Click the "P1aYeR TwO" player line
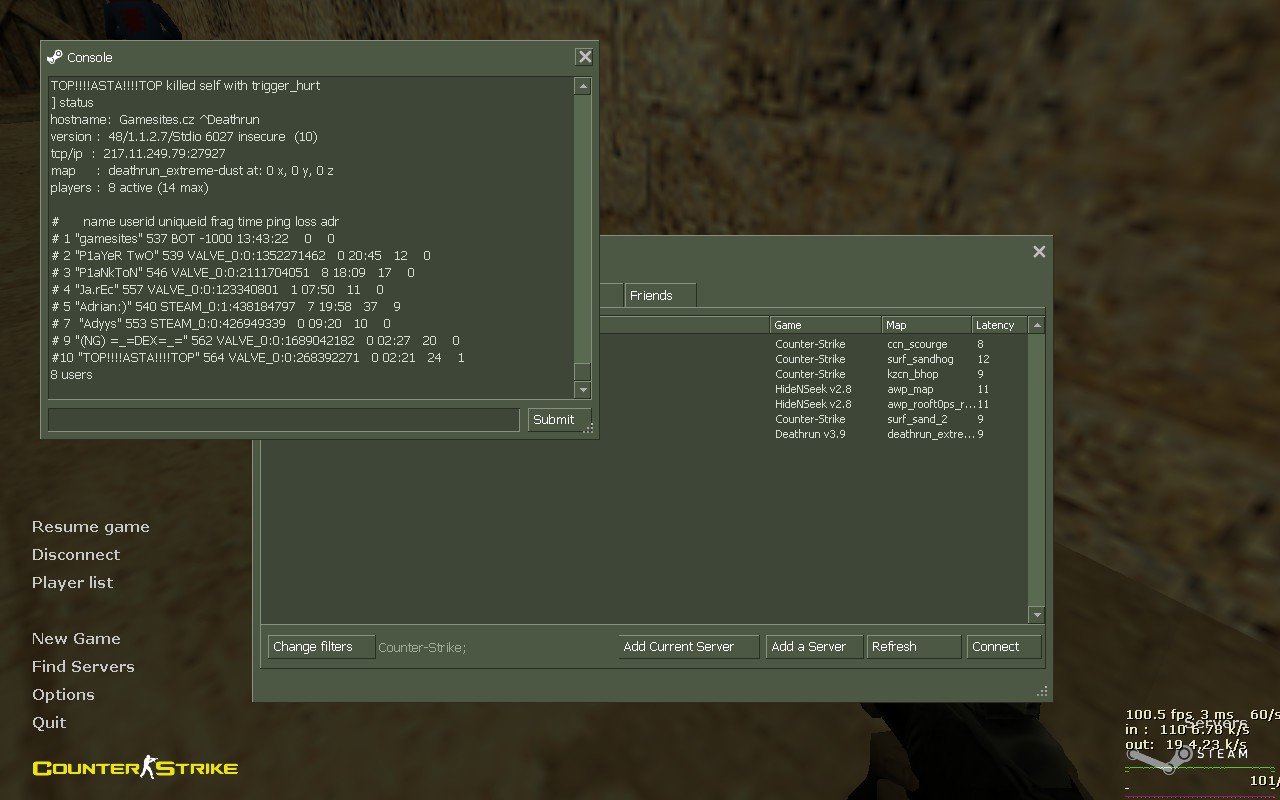Image resolution: width=1280 pixels, height=800 pixels. [241, 256]
